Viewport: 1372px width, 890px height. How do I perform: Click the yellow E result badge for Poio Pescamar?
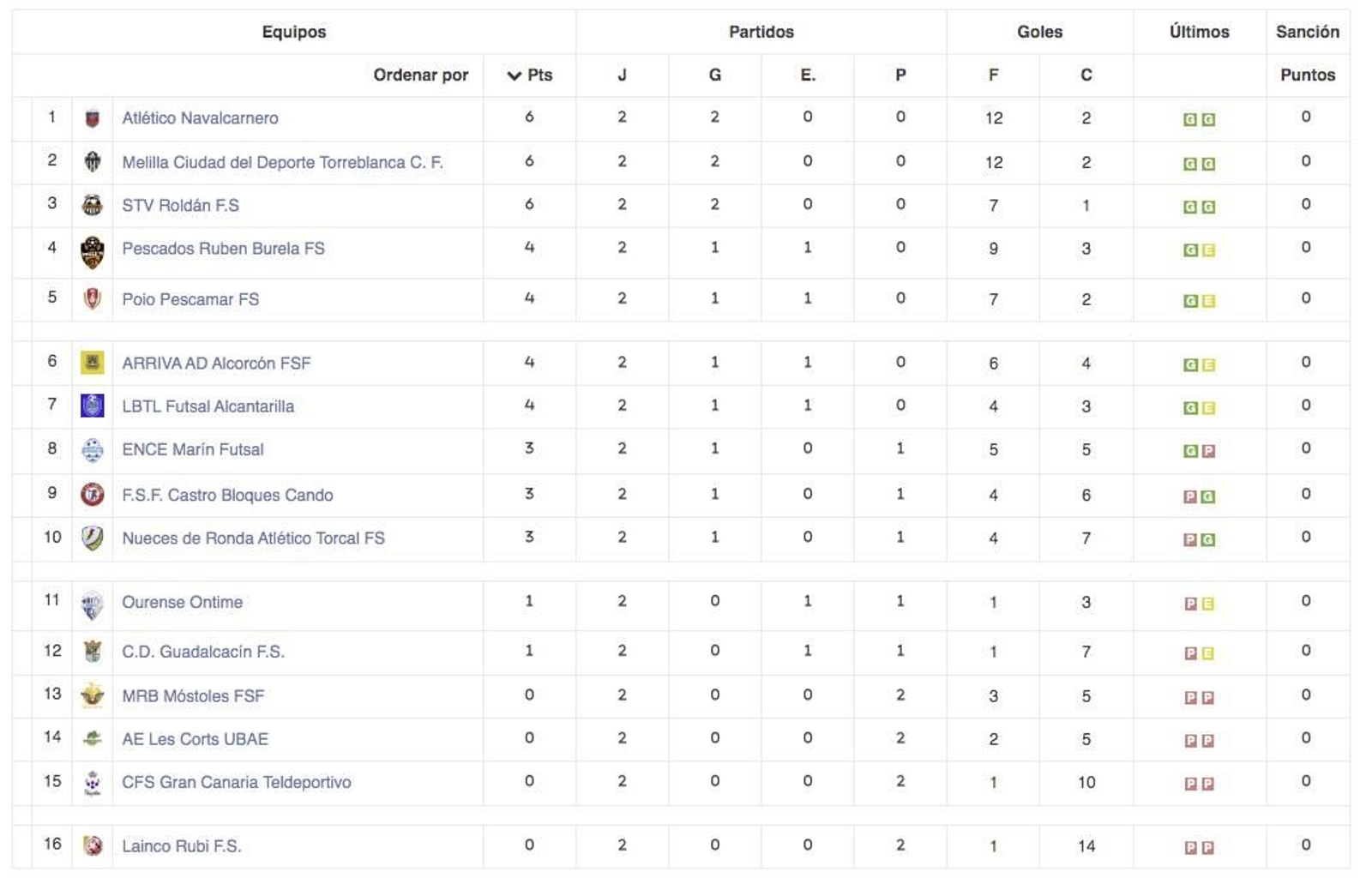(x=1208, y=301)
